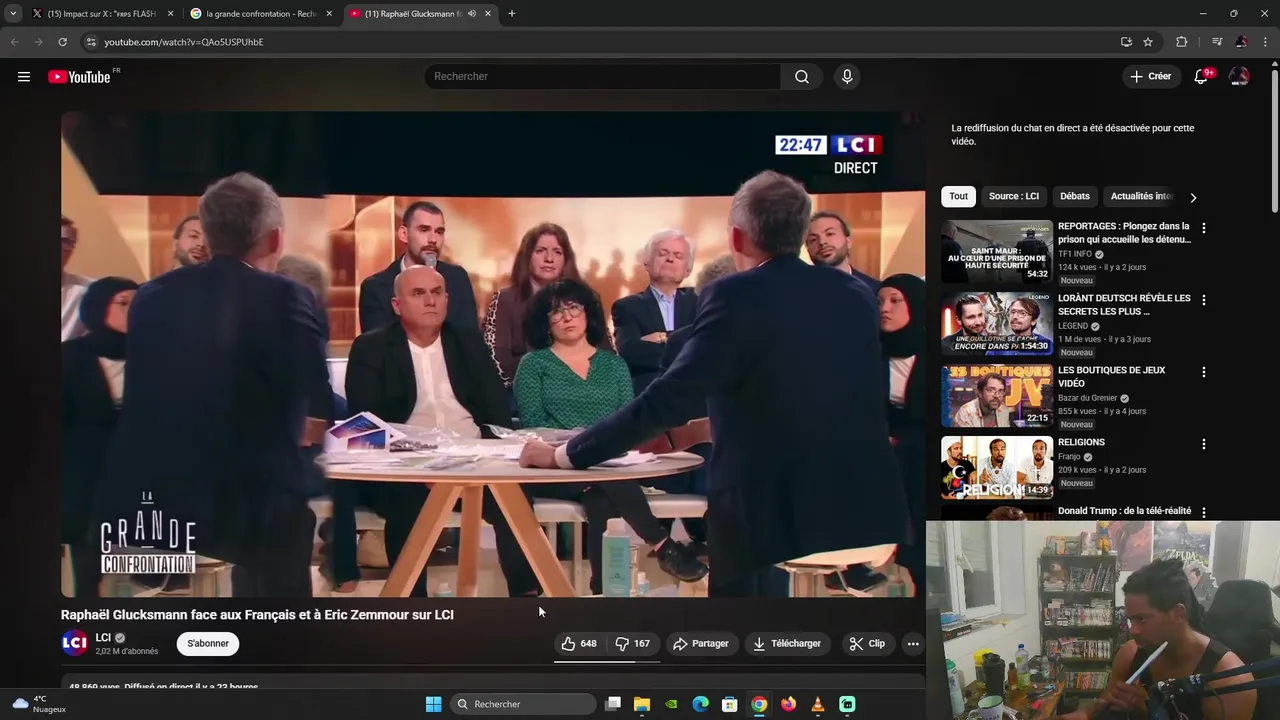The width and height of the screenshot is (1280, 720).
Task: Open options menu for RELIGIONS video
Action: [1204, 444]
